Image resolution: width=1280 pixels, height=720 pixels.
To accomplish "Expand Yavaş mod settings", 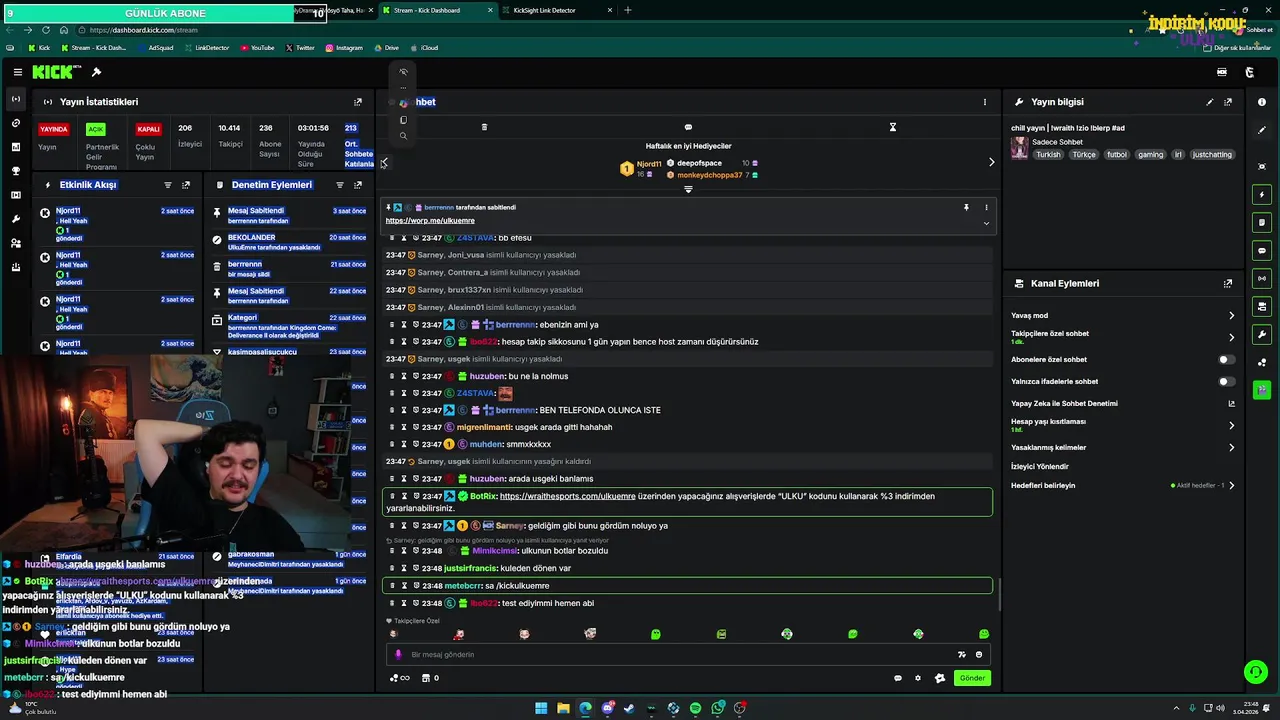I will point(1231,316).
